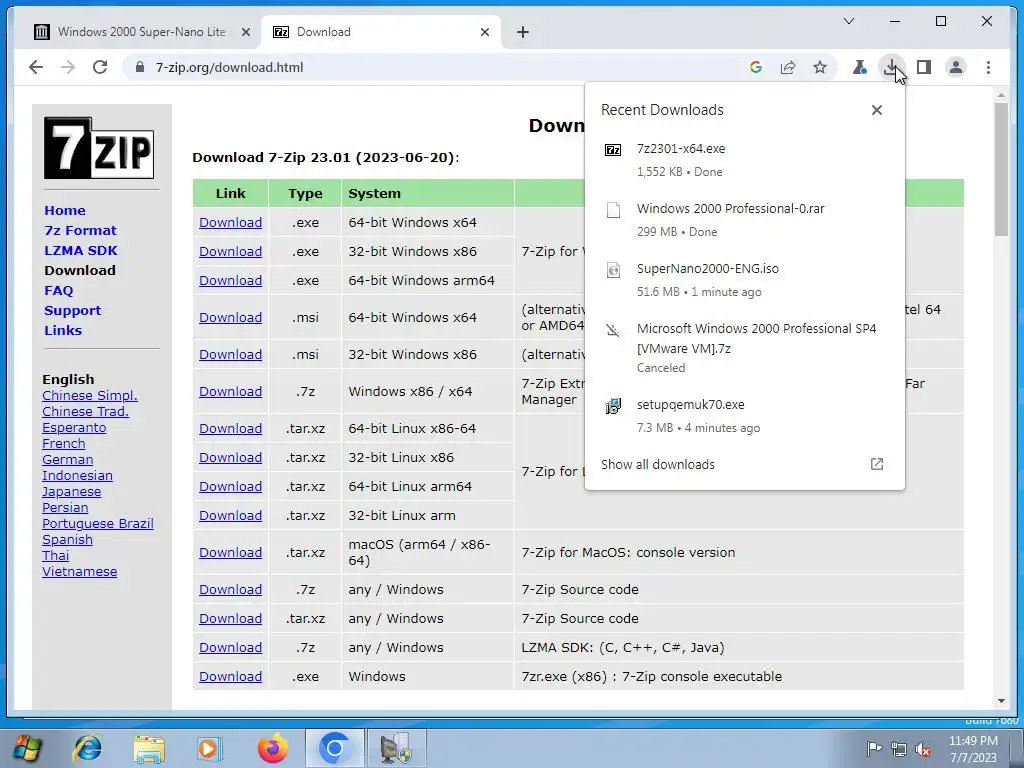Click the 7-Zip logo
The width and height of the screenshot is (1024, 768).
coord(99,148)
